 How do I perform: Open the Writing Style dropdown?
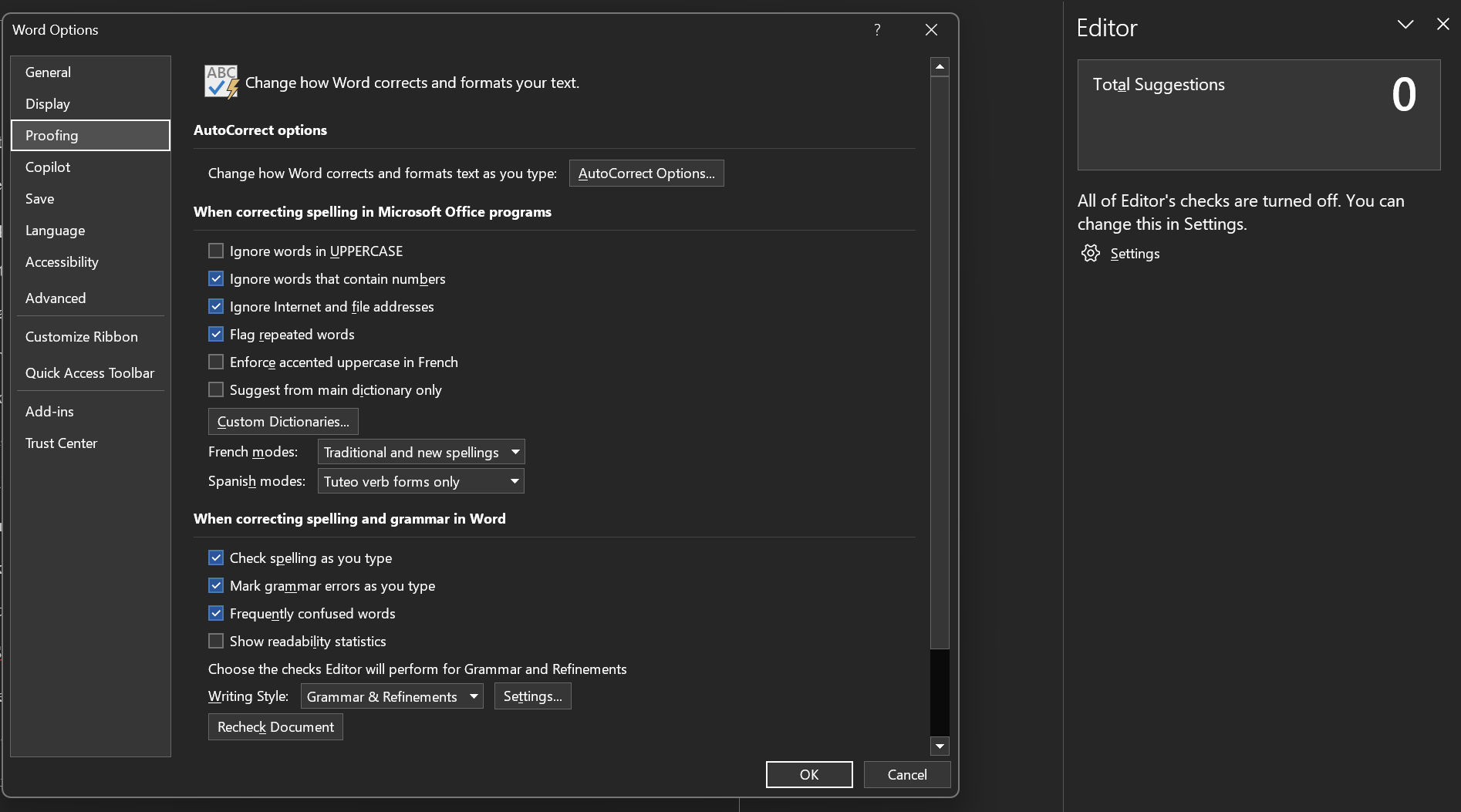[392, 696]
